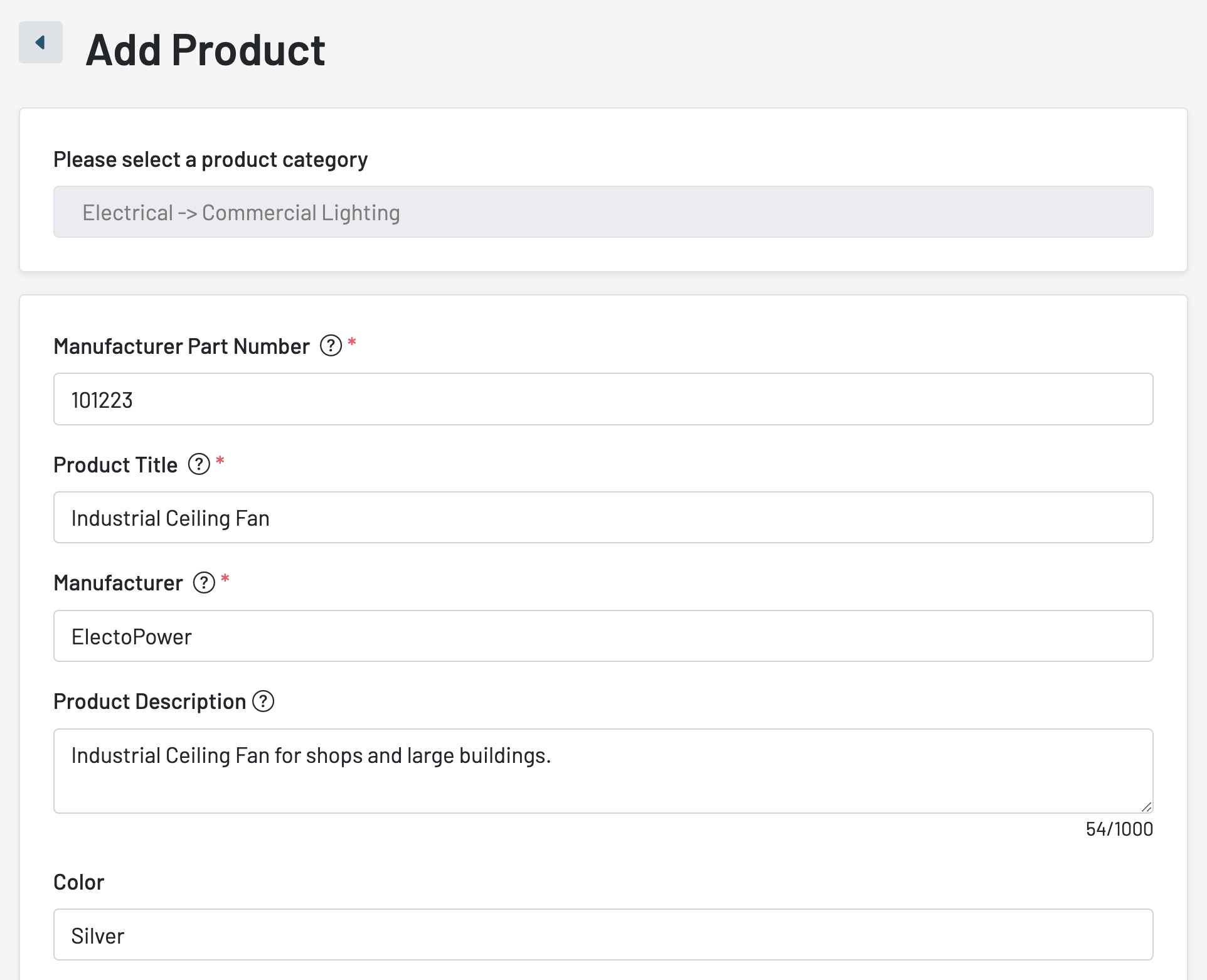Image resolution: width=1207 pixels, height=980 pixels.
Task: Click the Product Title label text
Action: click(115, 465)
